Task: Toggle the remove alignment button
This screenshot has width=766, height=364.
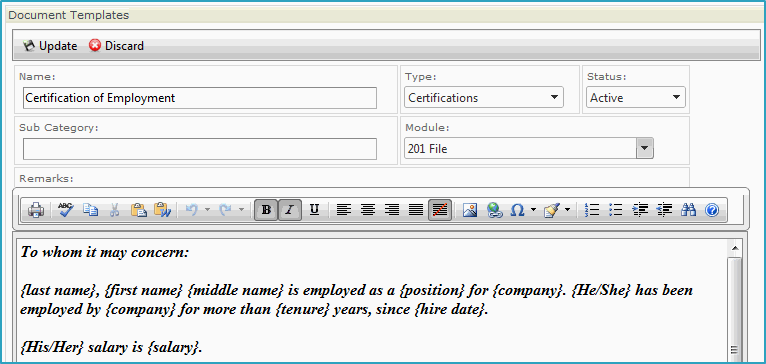Action: point(441,210)
